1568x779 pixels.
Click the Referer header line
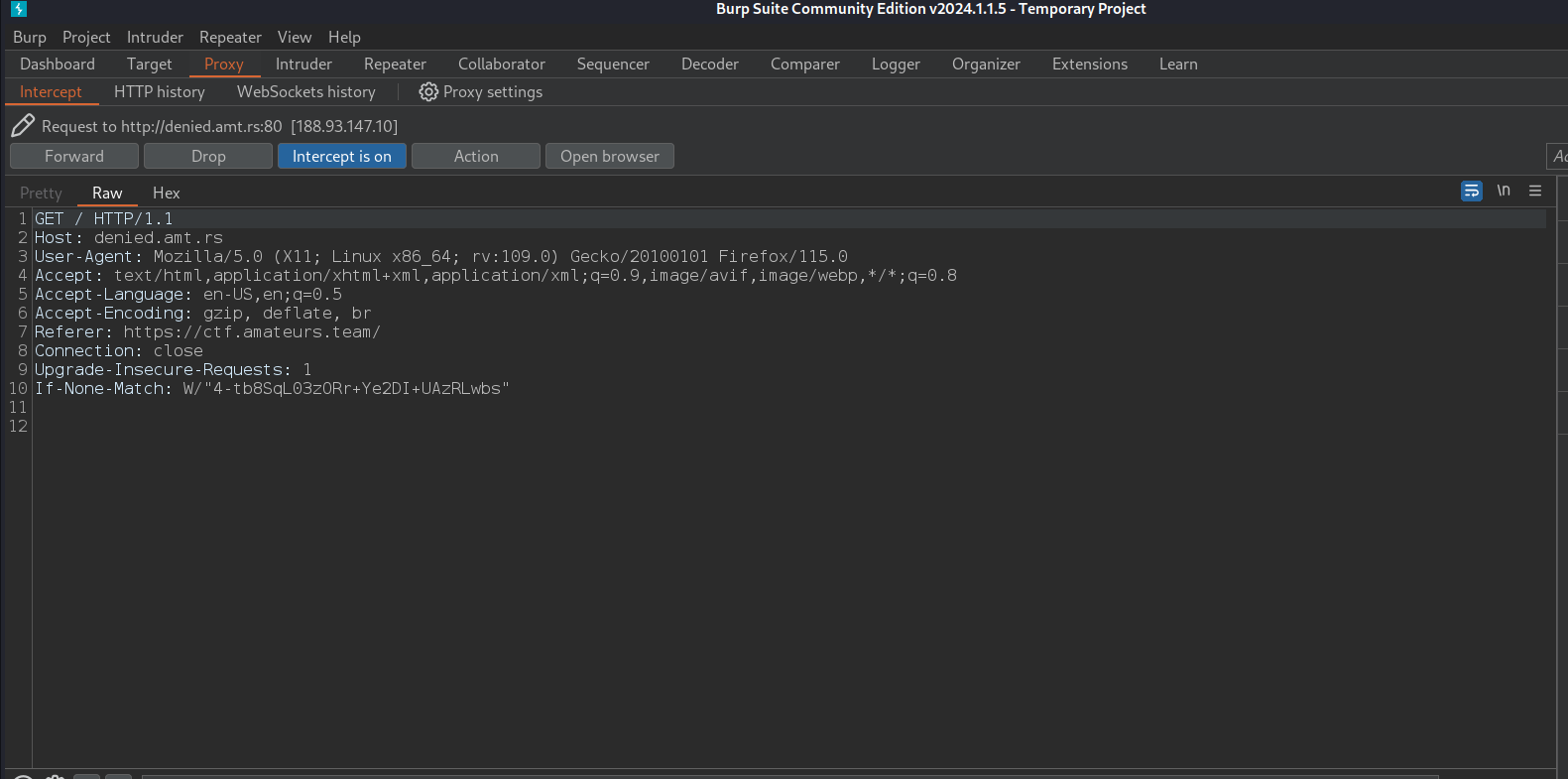coord(208,331)
